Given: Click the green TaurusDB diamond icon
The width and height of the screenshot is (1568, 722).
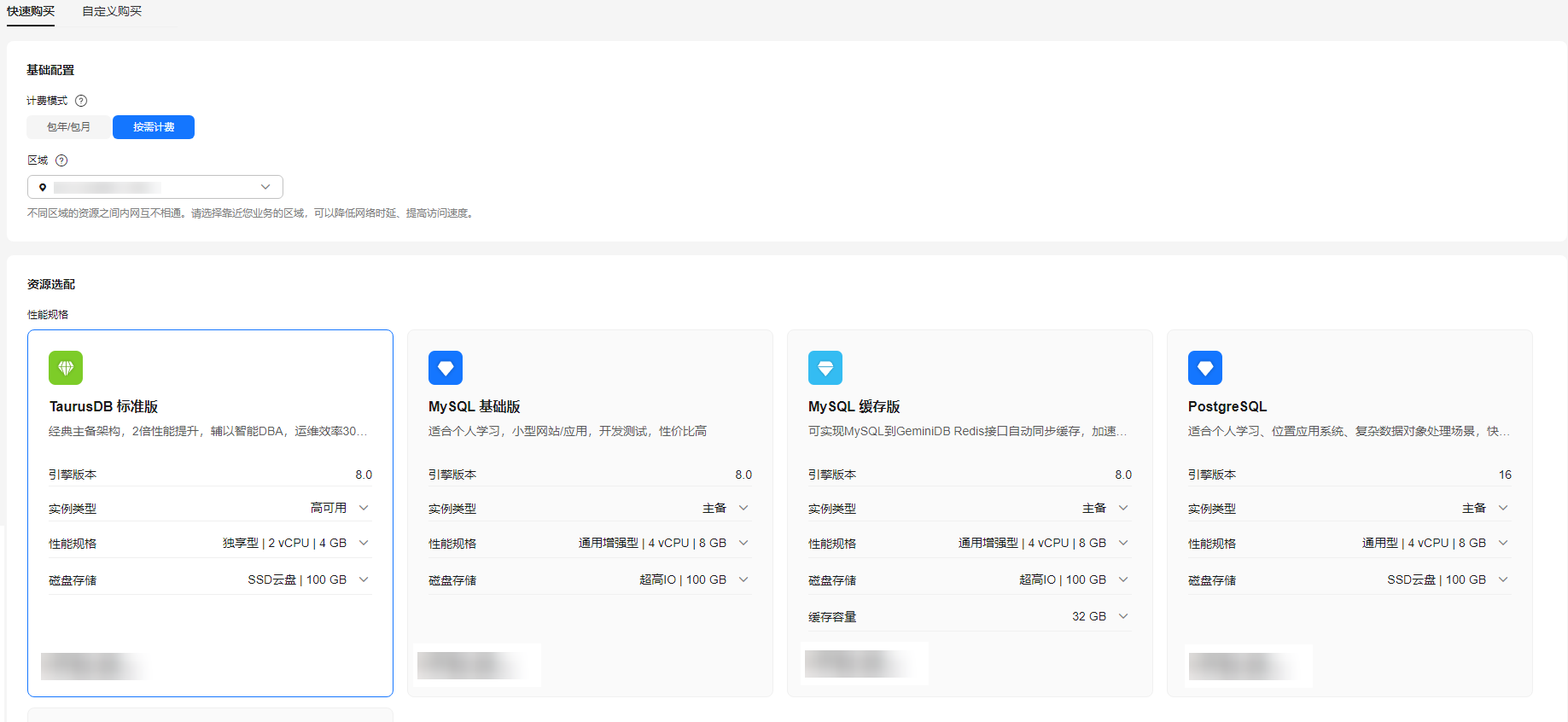Looking at the screenshot, I should coord(66,368).
